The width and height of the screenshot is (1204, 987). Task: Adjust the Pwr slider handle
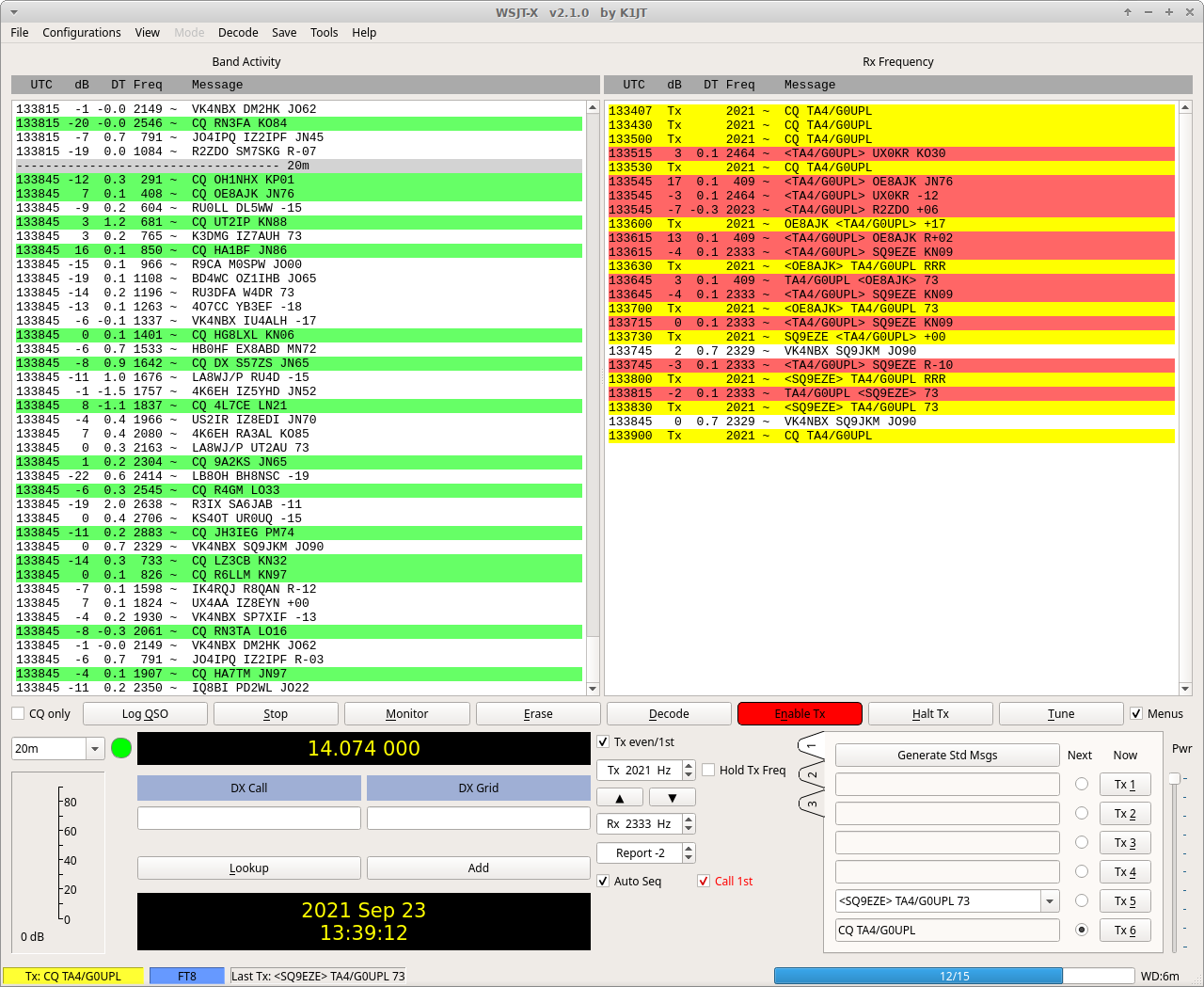pyautogui.click(x=1174, y=778)
